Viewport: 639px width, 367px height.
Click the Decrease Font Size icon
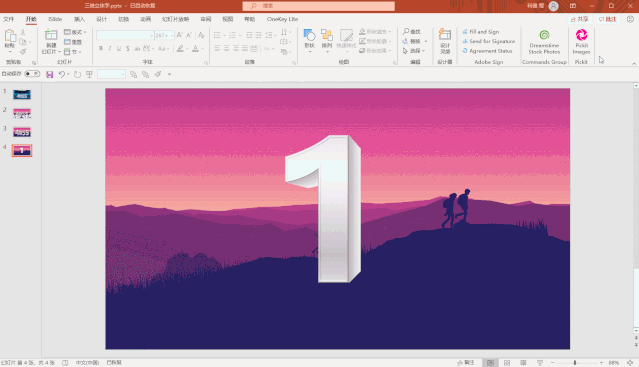(189, 35)
